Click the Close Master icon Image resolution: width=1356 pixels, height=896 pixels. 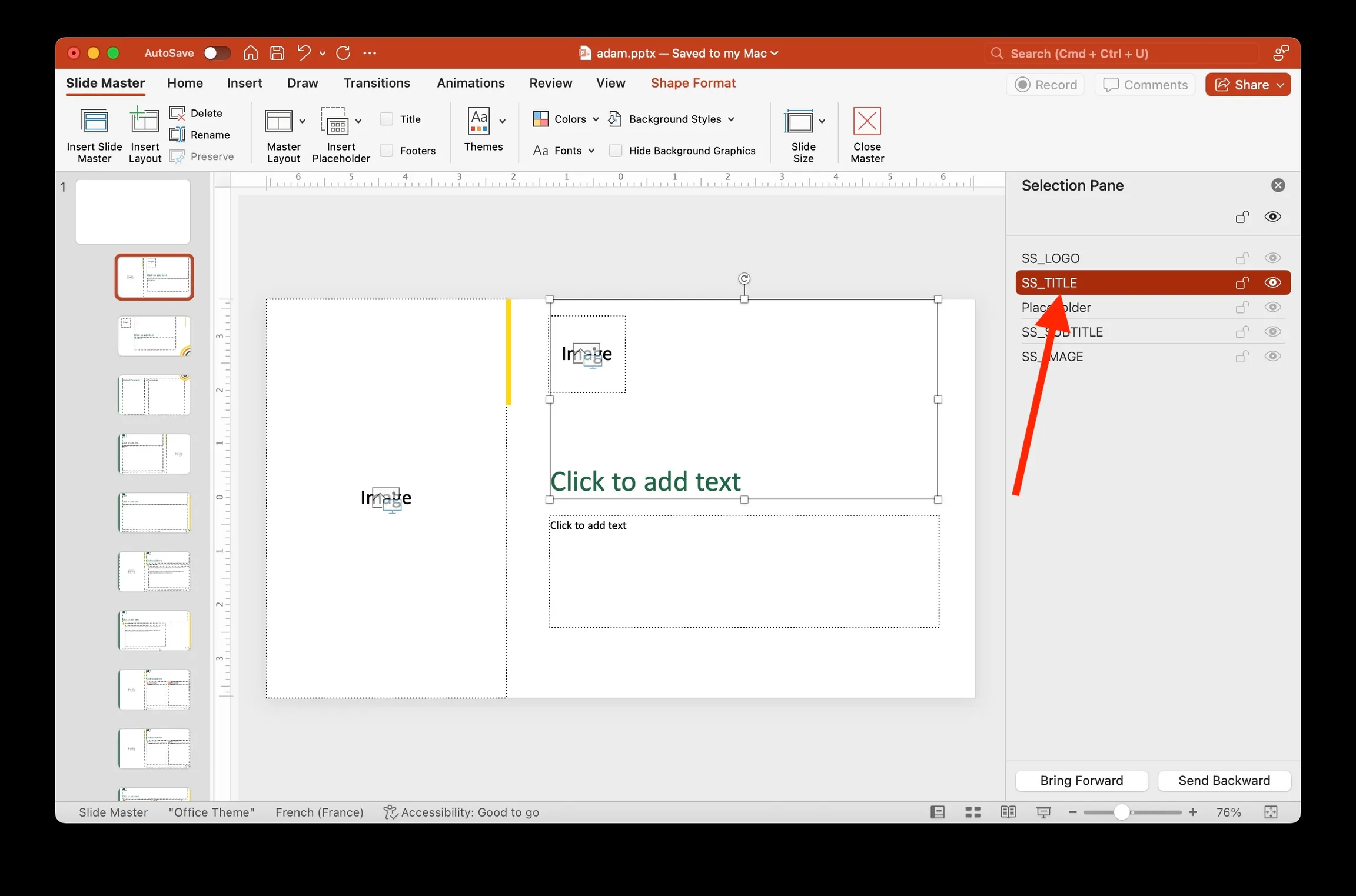point(867,121)
